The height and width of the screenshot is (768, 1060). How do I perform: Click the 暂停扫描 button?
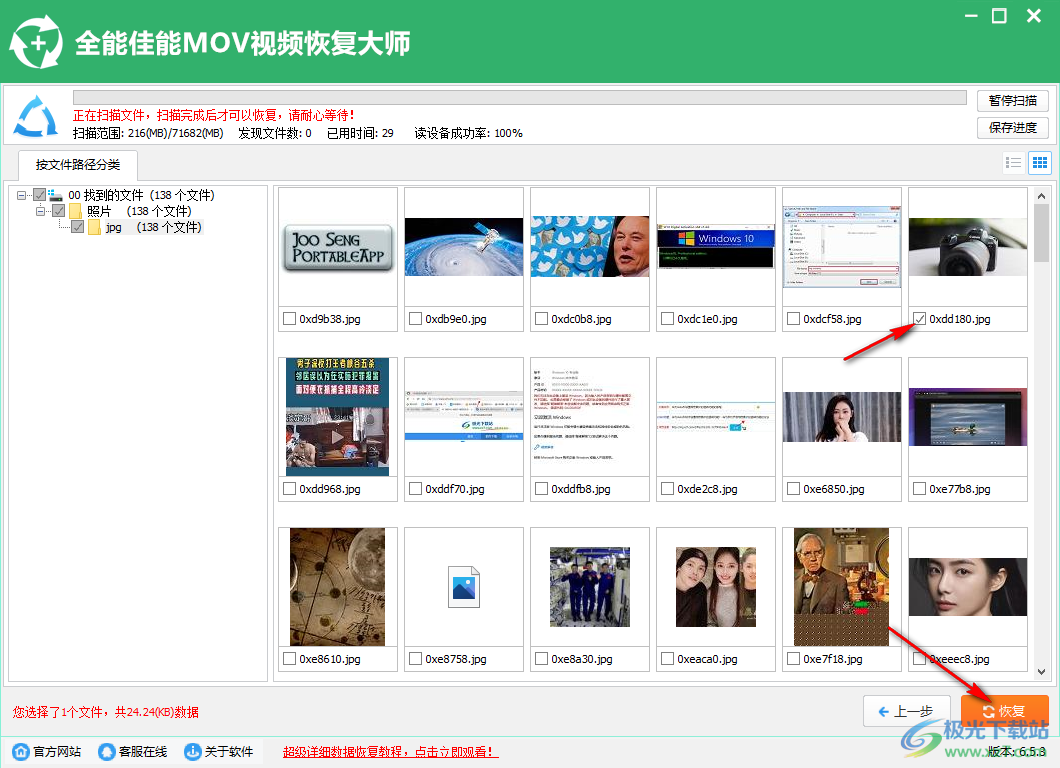[x=1012, y=101]
